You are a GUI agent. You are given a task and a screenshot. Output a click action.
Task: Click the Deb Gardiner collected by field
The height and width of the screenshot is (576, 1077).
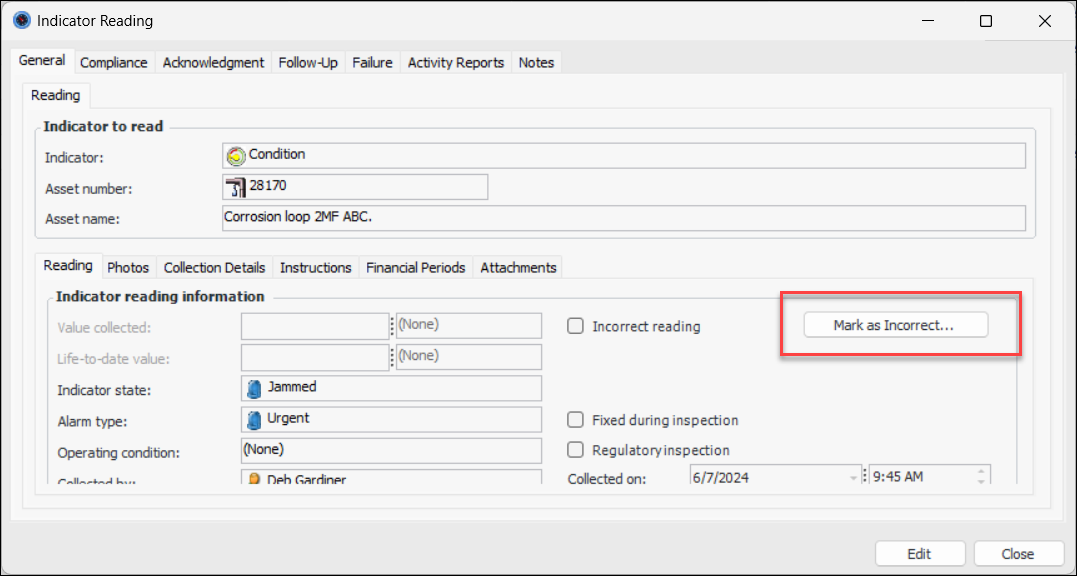(x=392, y=476)
